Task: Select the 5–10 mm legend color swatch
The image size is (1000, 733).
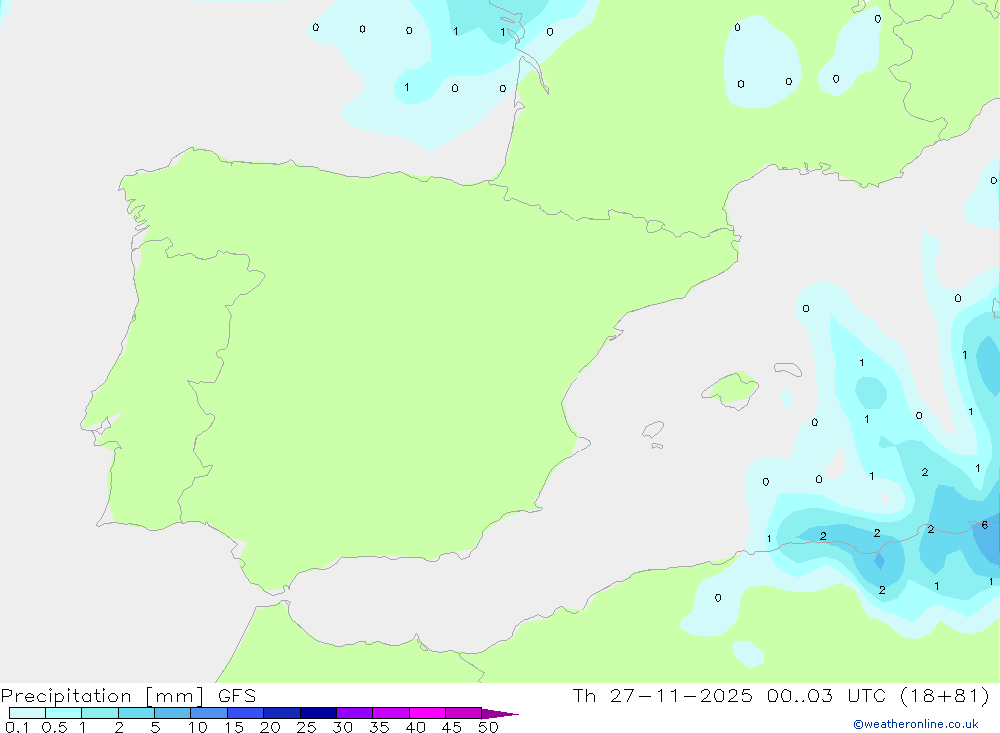Action: click(172, 713)
